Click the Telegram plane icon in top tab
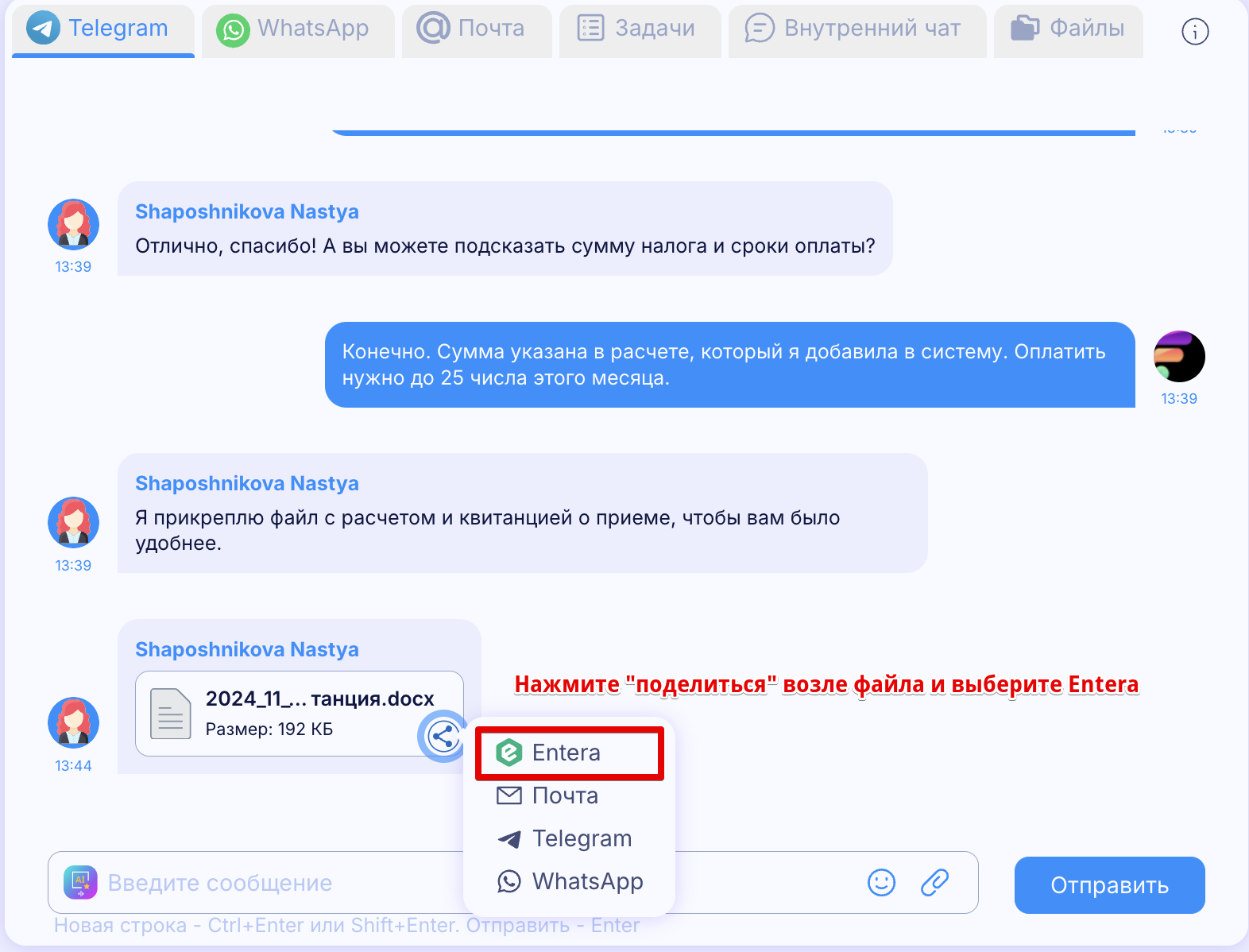 [43, 28]
